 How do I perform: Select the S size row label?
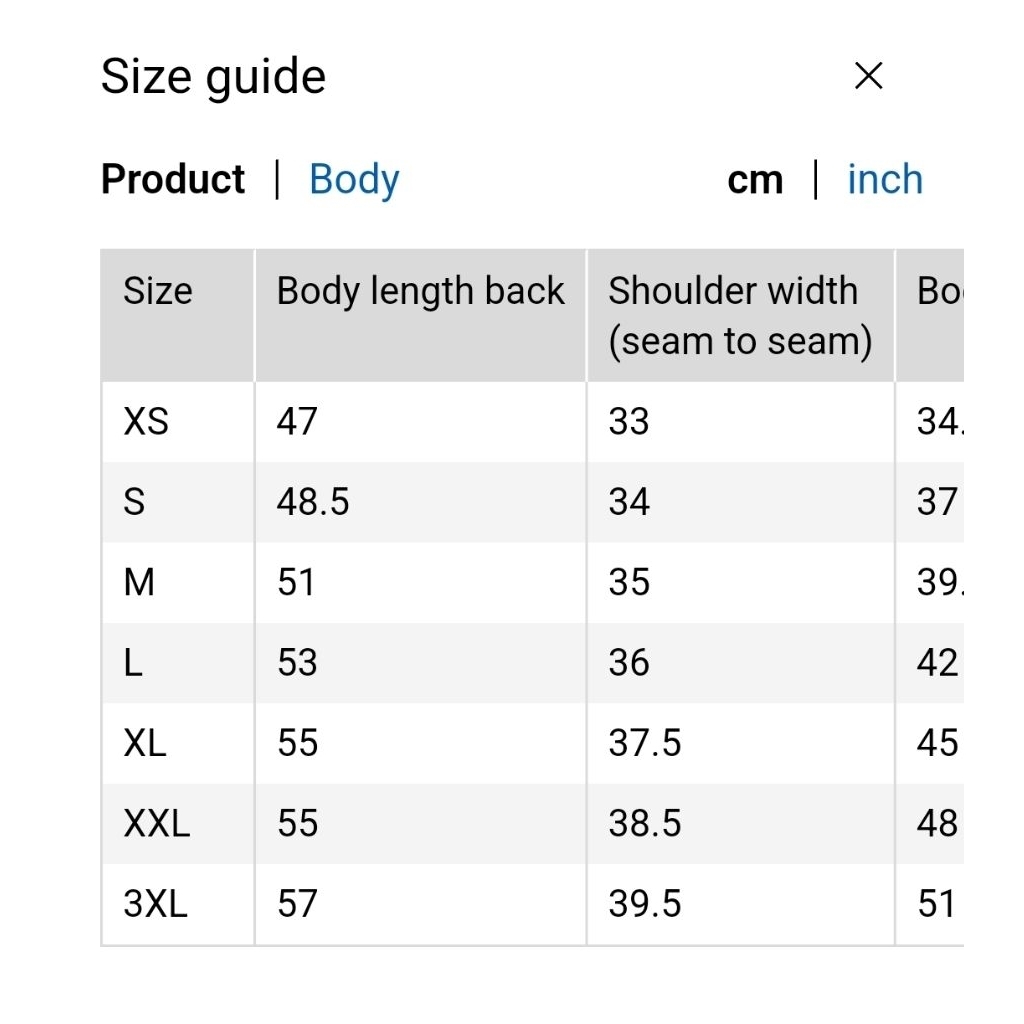(134, 502)
